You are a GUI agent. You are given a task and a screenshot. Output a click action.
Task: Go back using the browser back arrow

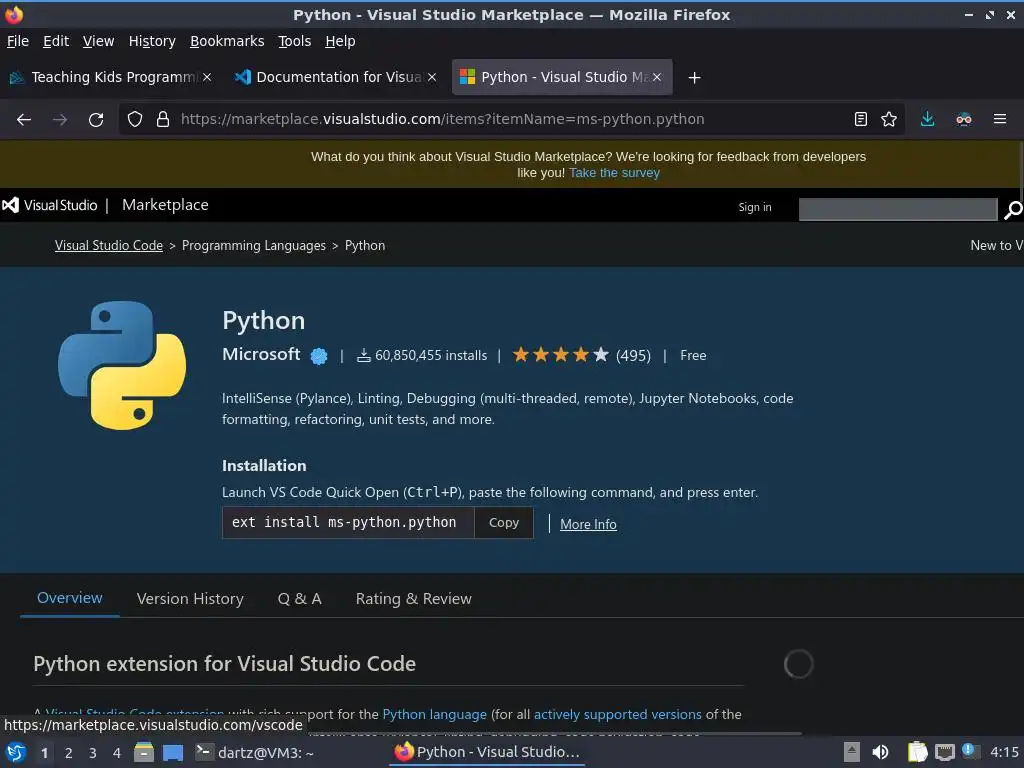tap(24, 120)
